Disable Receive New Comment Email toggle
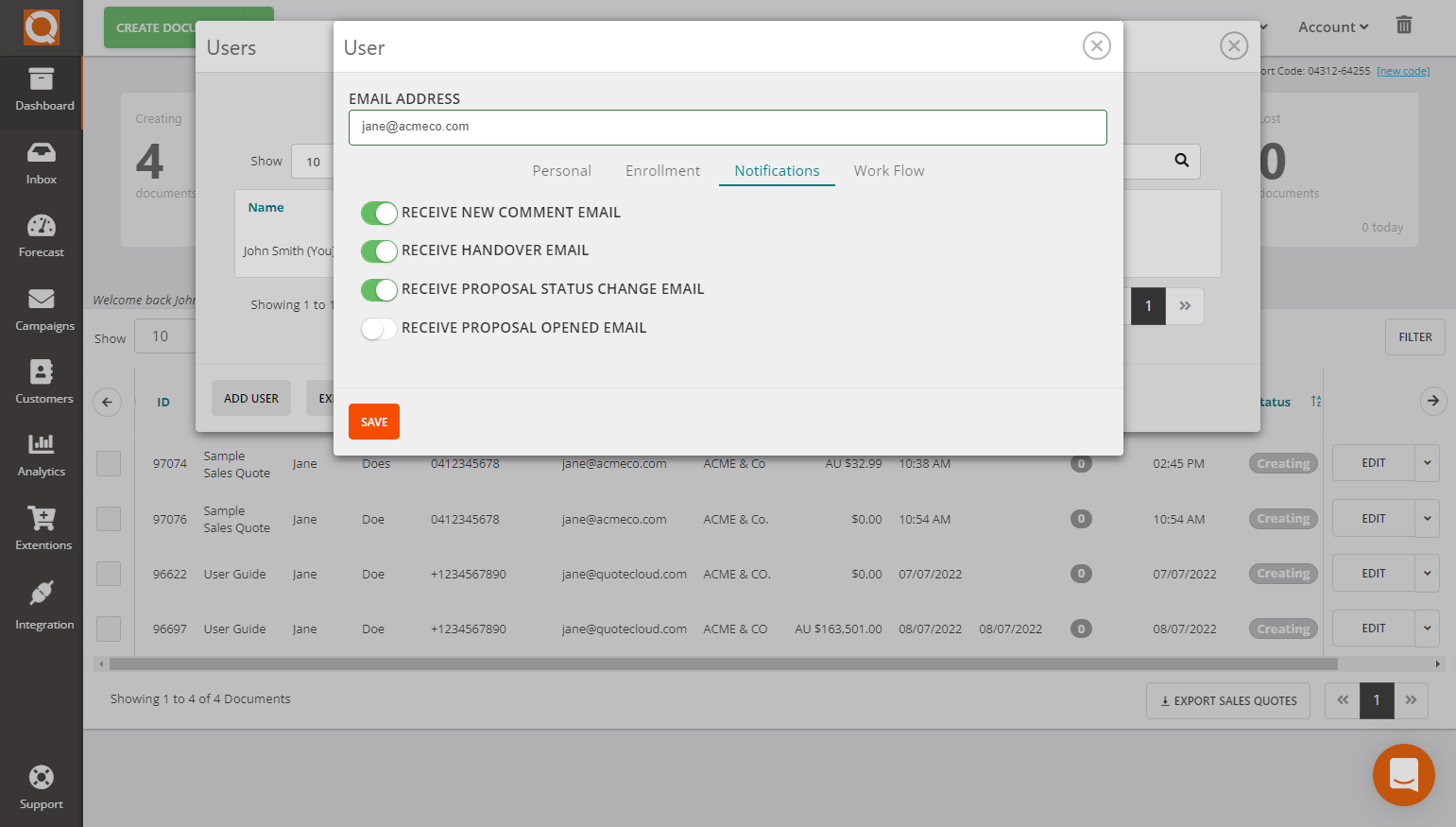1456x827 pixels. tap(379, 214)
